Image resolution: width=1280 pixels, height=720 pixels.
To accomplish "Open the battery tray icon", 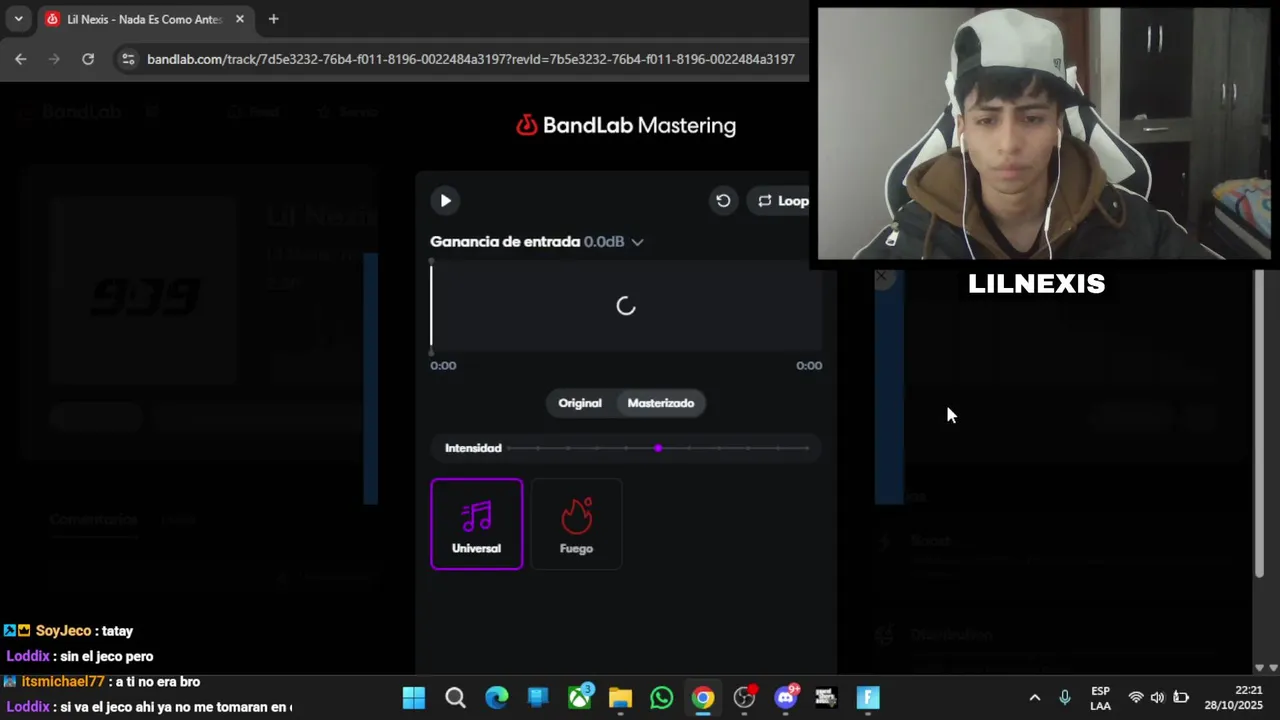I will pos(1181,698).
